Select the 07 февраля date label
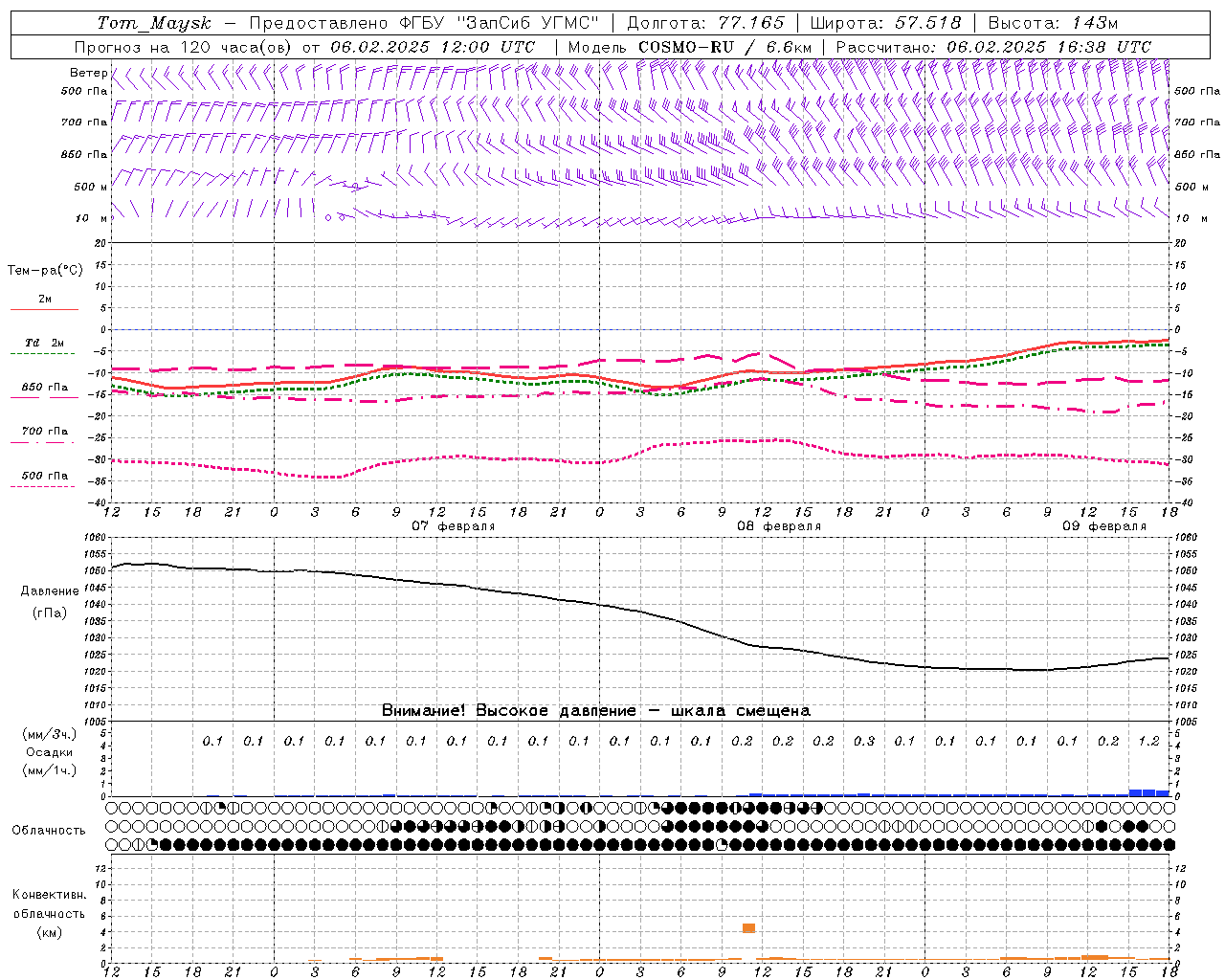This screenshot has height=980, width=1225. pos(454,526)
